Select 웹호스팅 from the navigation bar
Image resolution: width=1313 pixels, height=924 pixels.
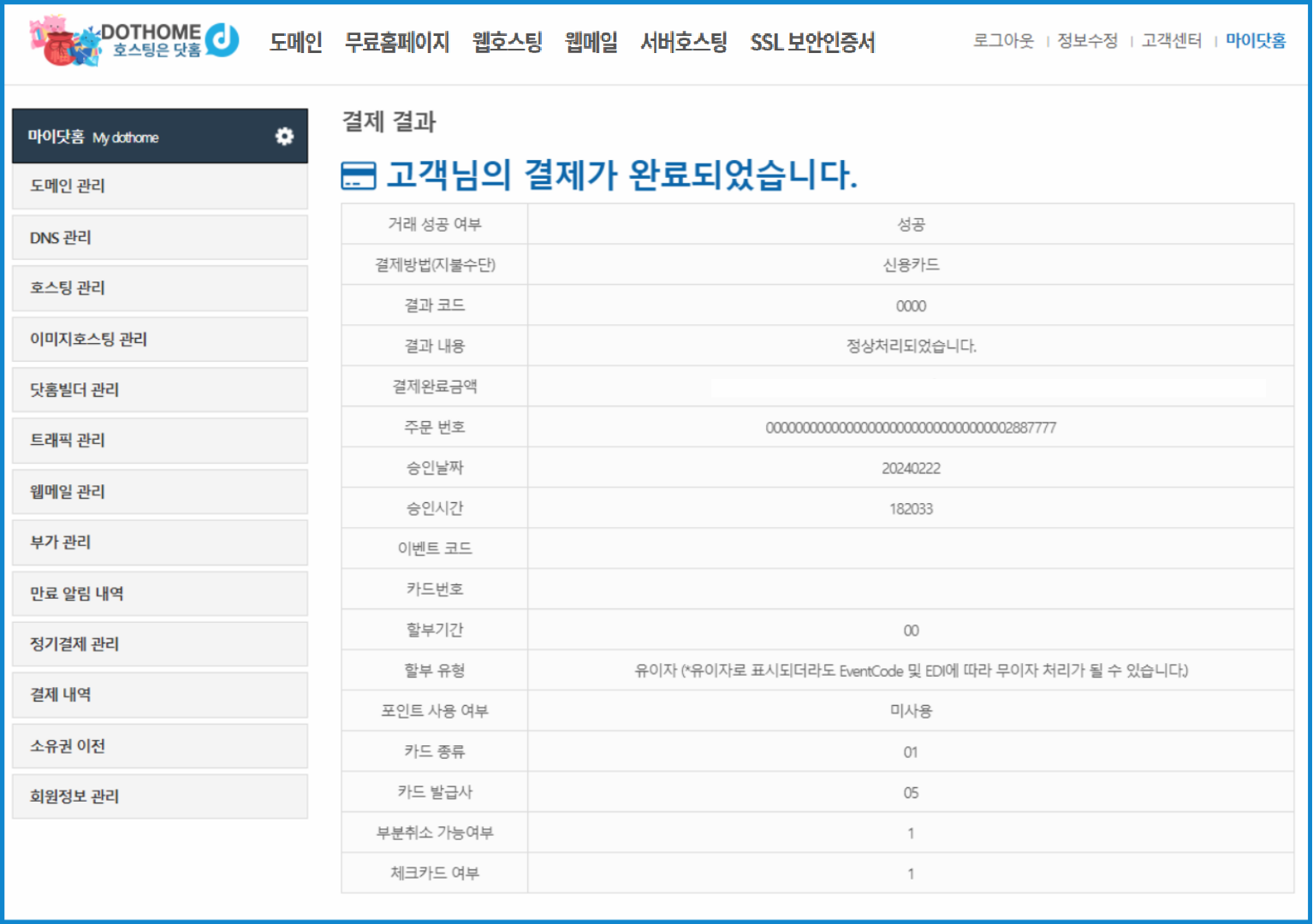pyautogui.click(x=507, y=42)
